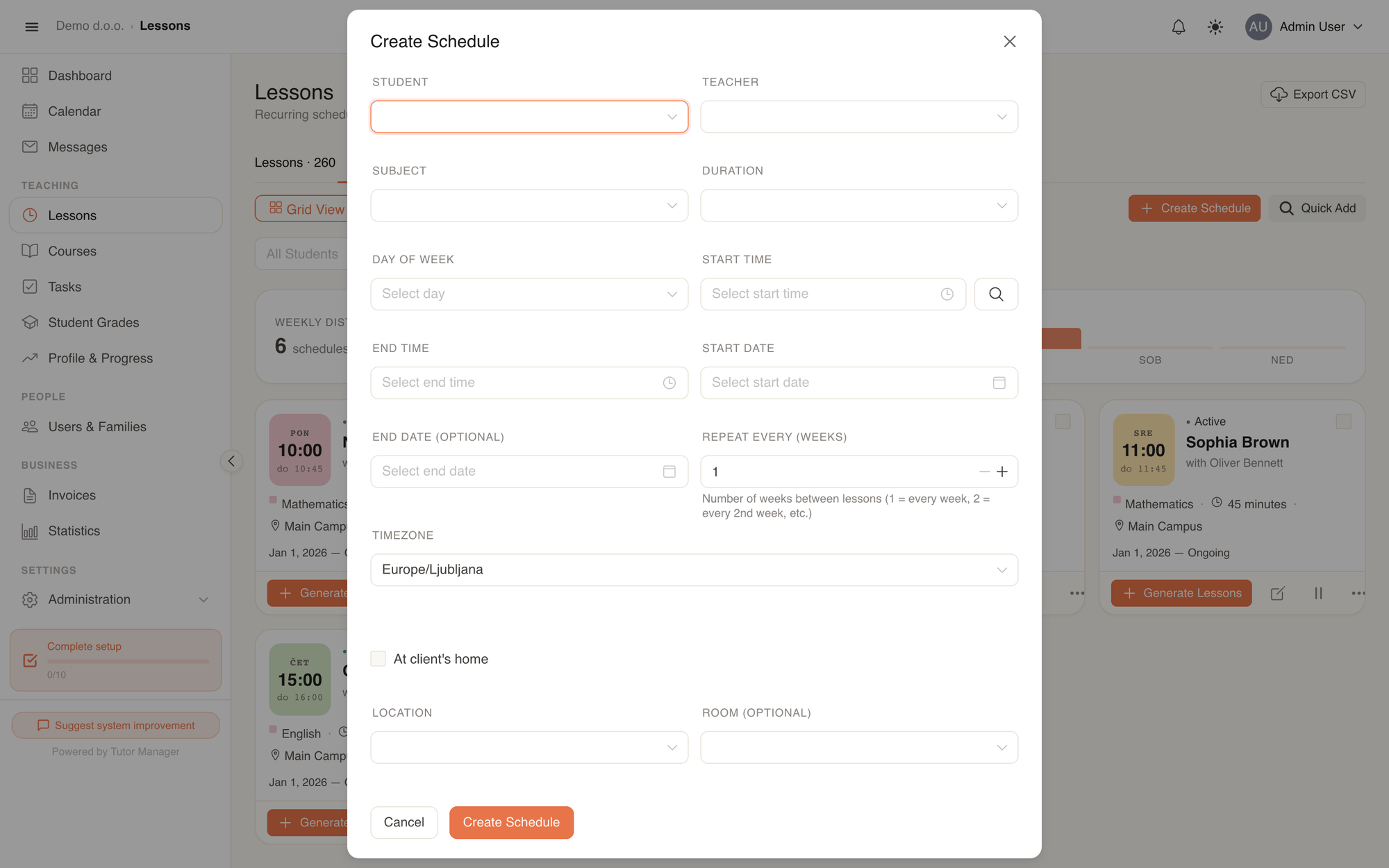Open the Teacher dropdown
This screenshot has width=1389, height=868.
(x=859, y=117)
